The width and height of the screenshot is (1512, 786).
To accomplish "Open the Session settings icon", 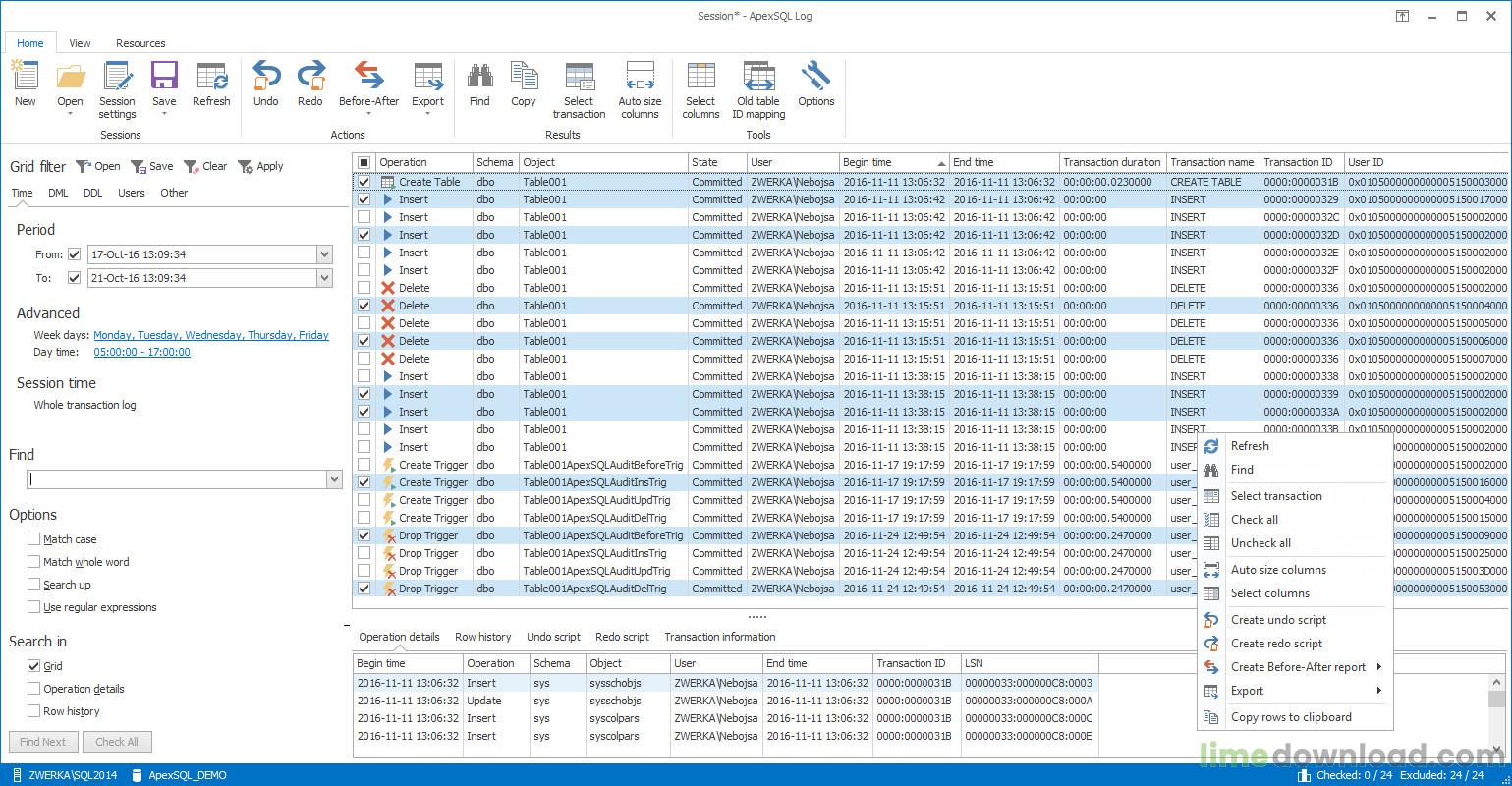I will coord(117,88).
